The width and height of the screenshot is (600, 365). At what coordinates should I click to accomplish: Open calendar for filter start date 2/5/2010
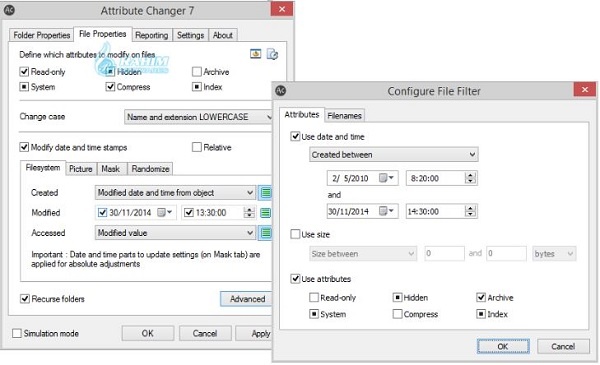[x=386, y=178]
